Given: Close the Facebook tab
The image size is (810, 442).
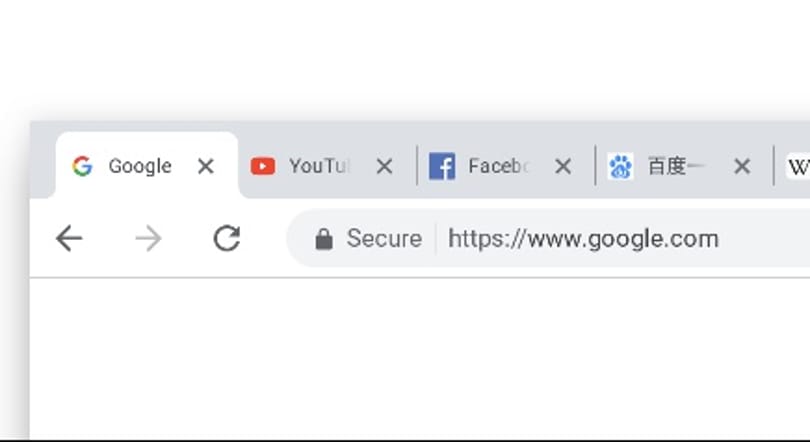Looking at the screenshot, I should [563, 166].
